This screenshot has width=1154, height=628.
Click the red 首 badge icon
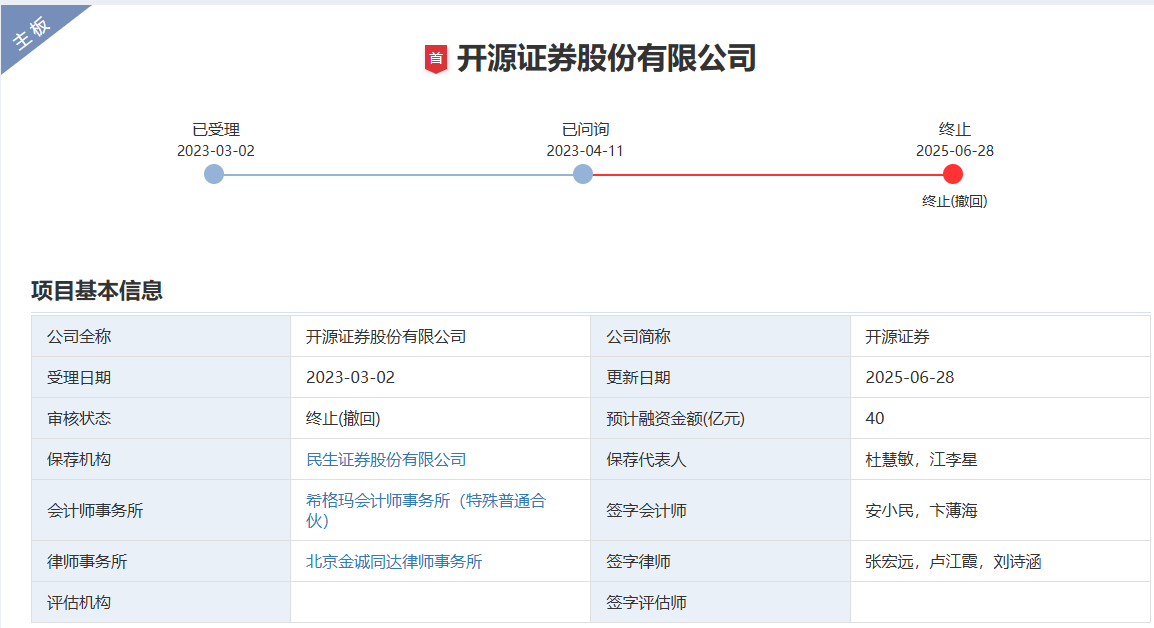(x=435, y=59)
